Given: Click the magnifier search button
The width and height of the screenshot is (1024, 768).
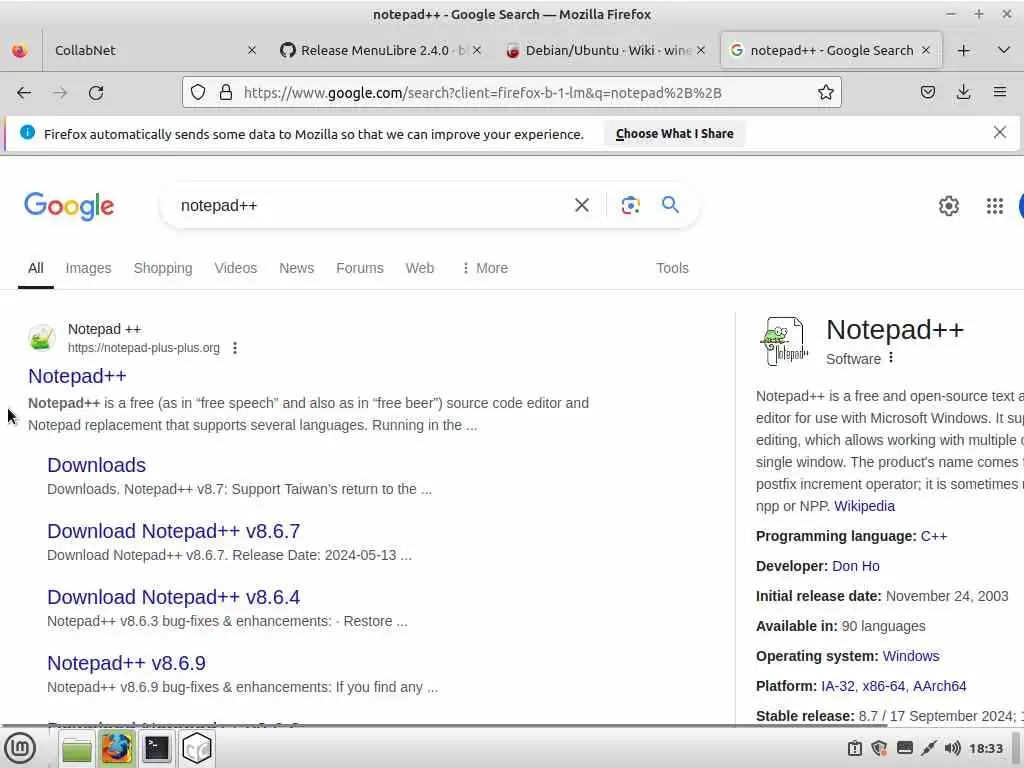Looking at the screenshot, I should click(670, 205).
